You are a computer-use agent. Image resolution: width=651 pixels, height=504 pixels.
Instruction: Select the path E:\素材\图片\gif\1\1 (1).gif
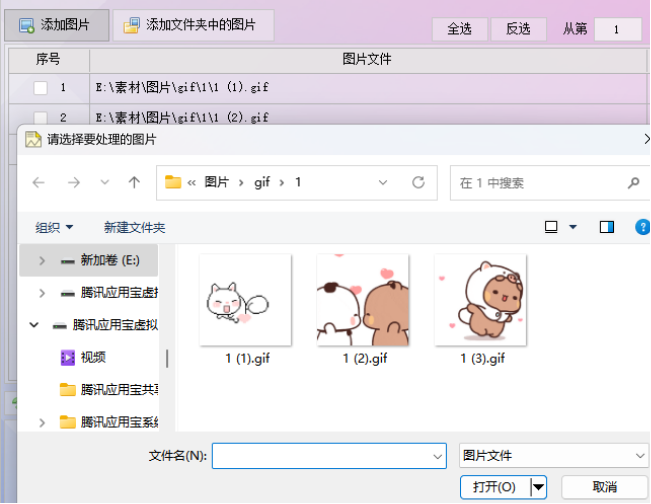[182, 87]
